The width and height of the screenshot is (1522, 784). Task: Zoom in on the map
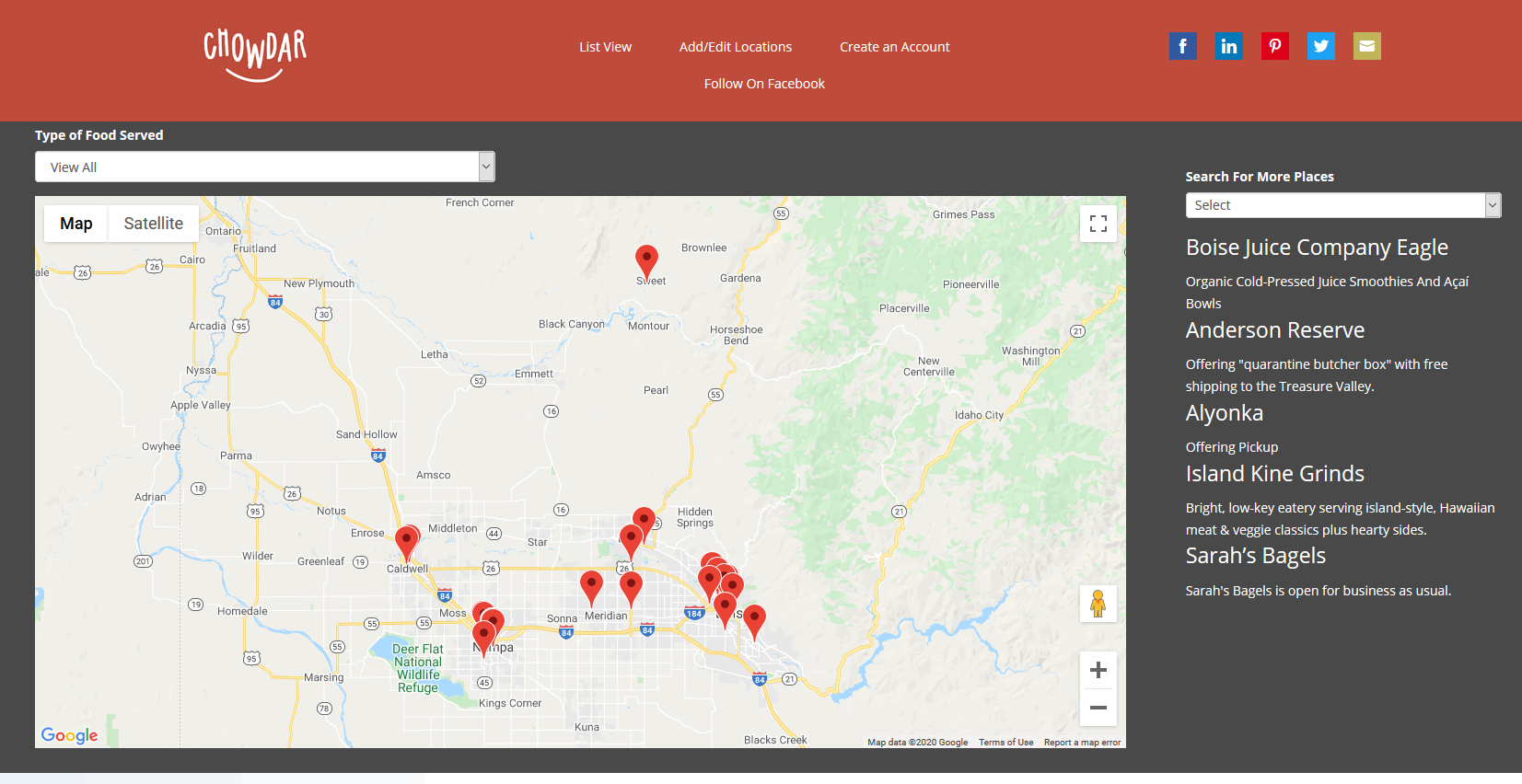1098,670
